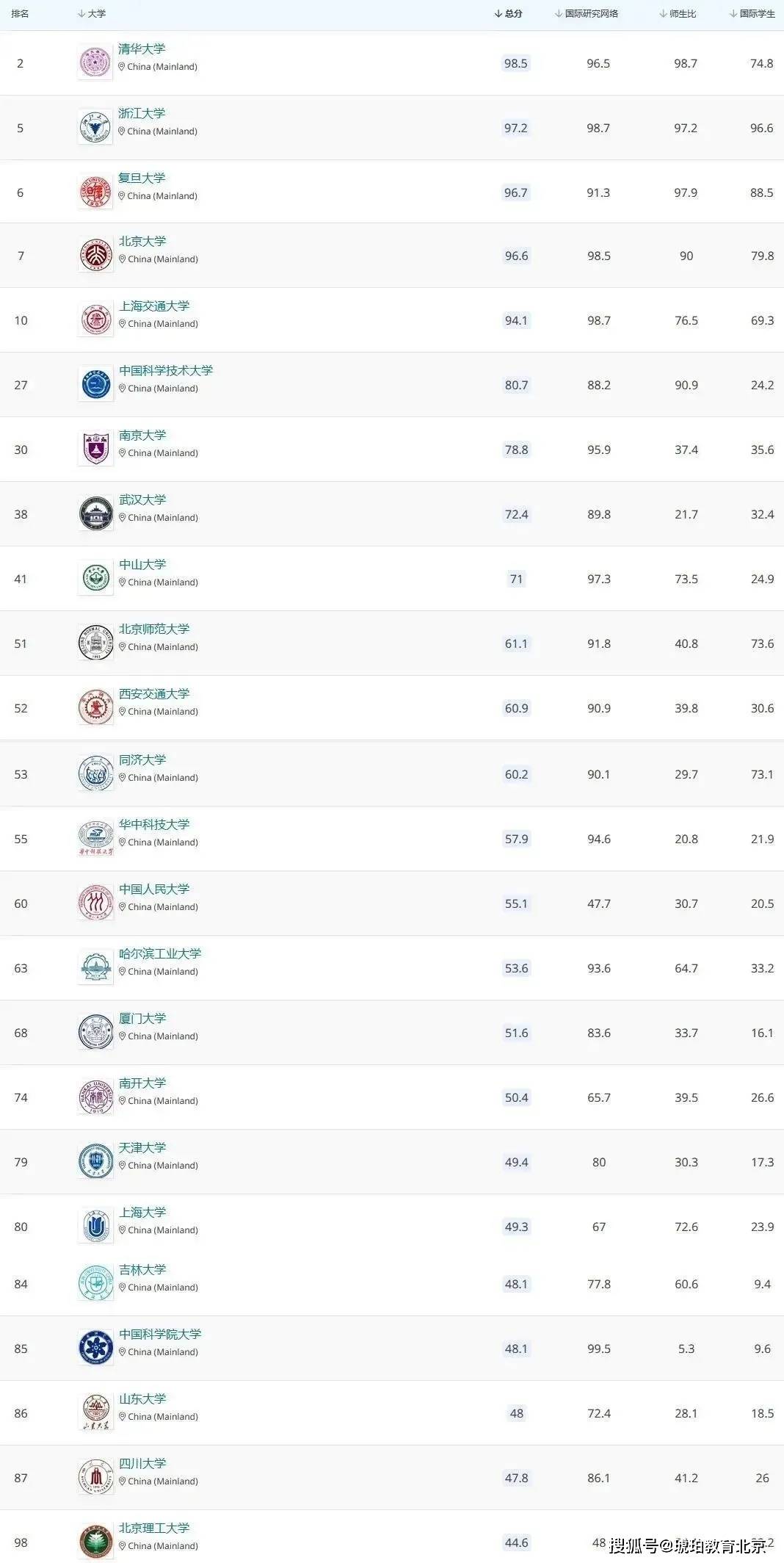This screenshot has width=784, height=1563.
Task: Click the UCAS dark blue logo
Action: [x=96, y=1348]
